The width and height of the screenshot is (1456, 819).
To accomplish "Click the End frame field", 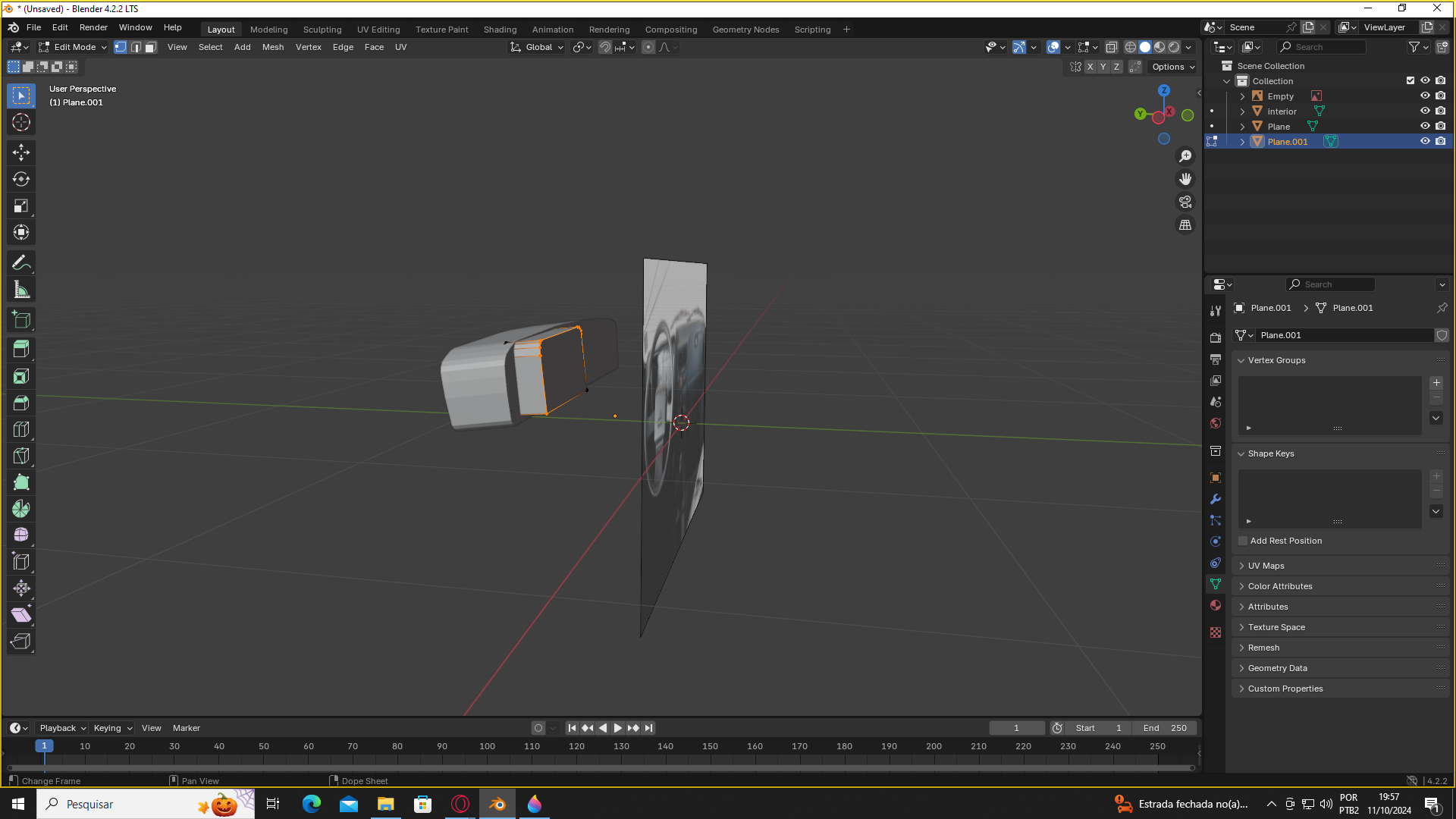I will 1166,728.
